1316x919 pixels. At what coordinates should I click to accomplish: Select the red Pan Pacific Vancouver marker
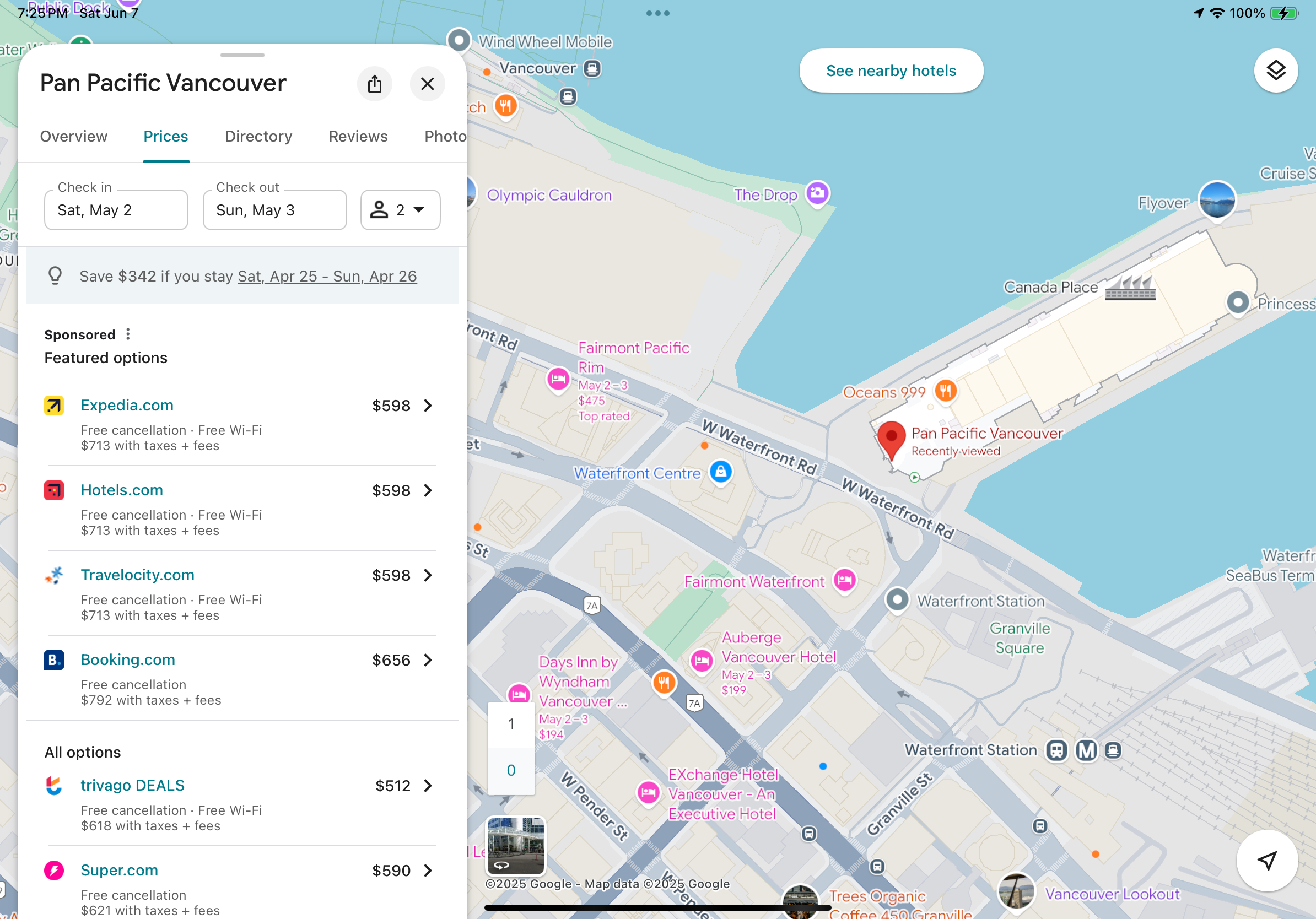pyautogui.click(x=891, y=440)
